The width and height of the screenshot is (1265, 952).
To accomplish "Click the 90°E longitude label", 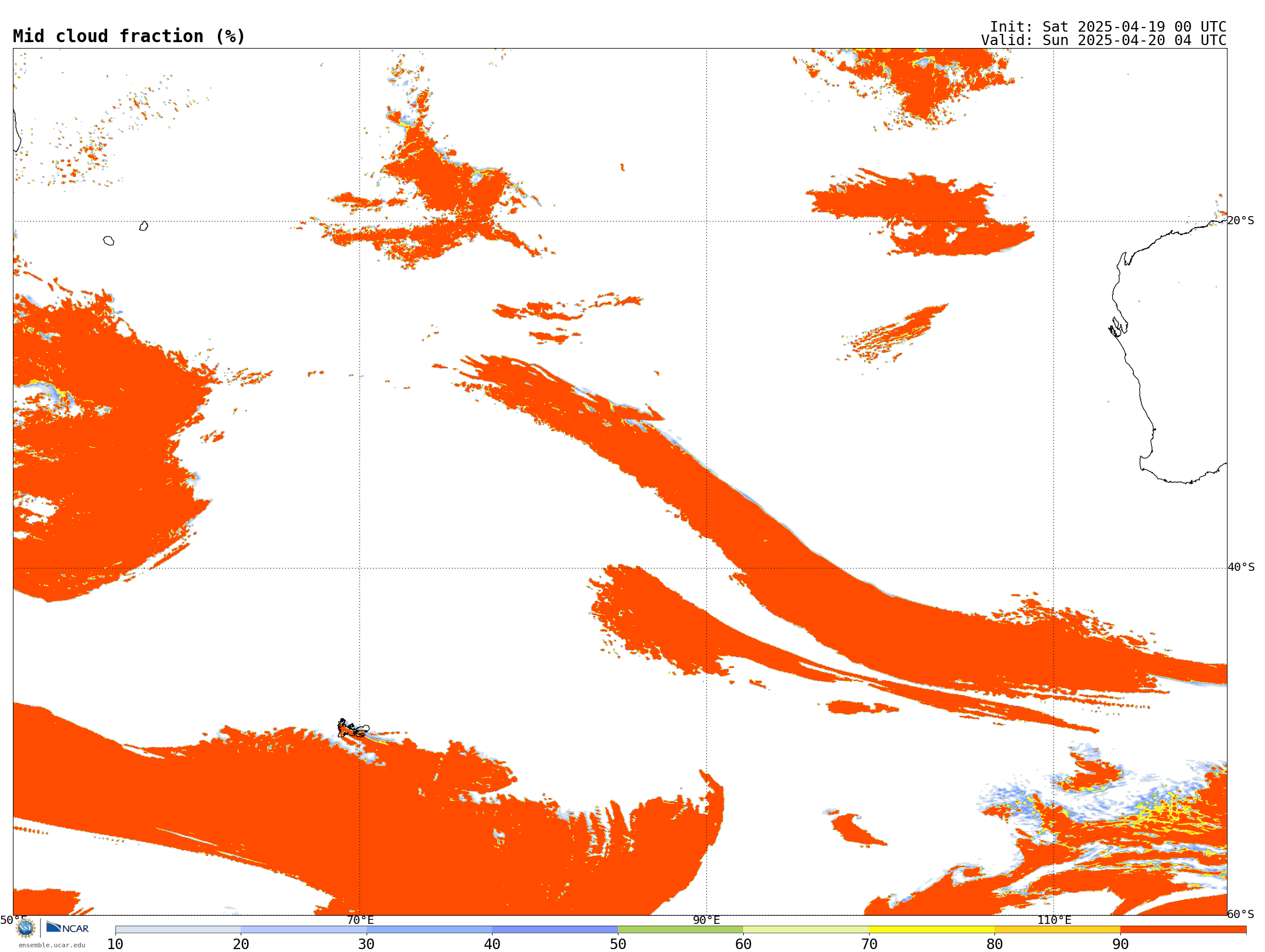I will click(x=706, y=920).
